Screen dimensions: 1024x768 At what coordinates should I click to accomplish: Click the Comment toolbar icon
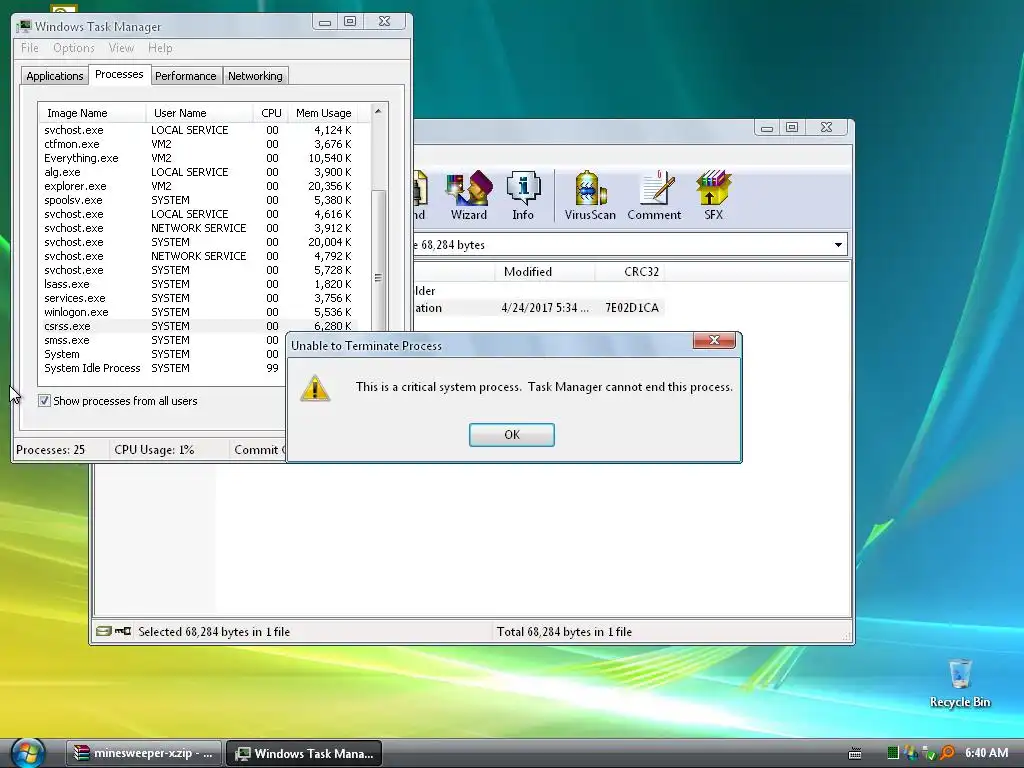click(x=654, y=196)
